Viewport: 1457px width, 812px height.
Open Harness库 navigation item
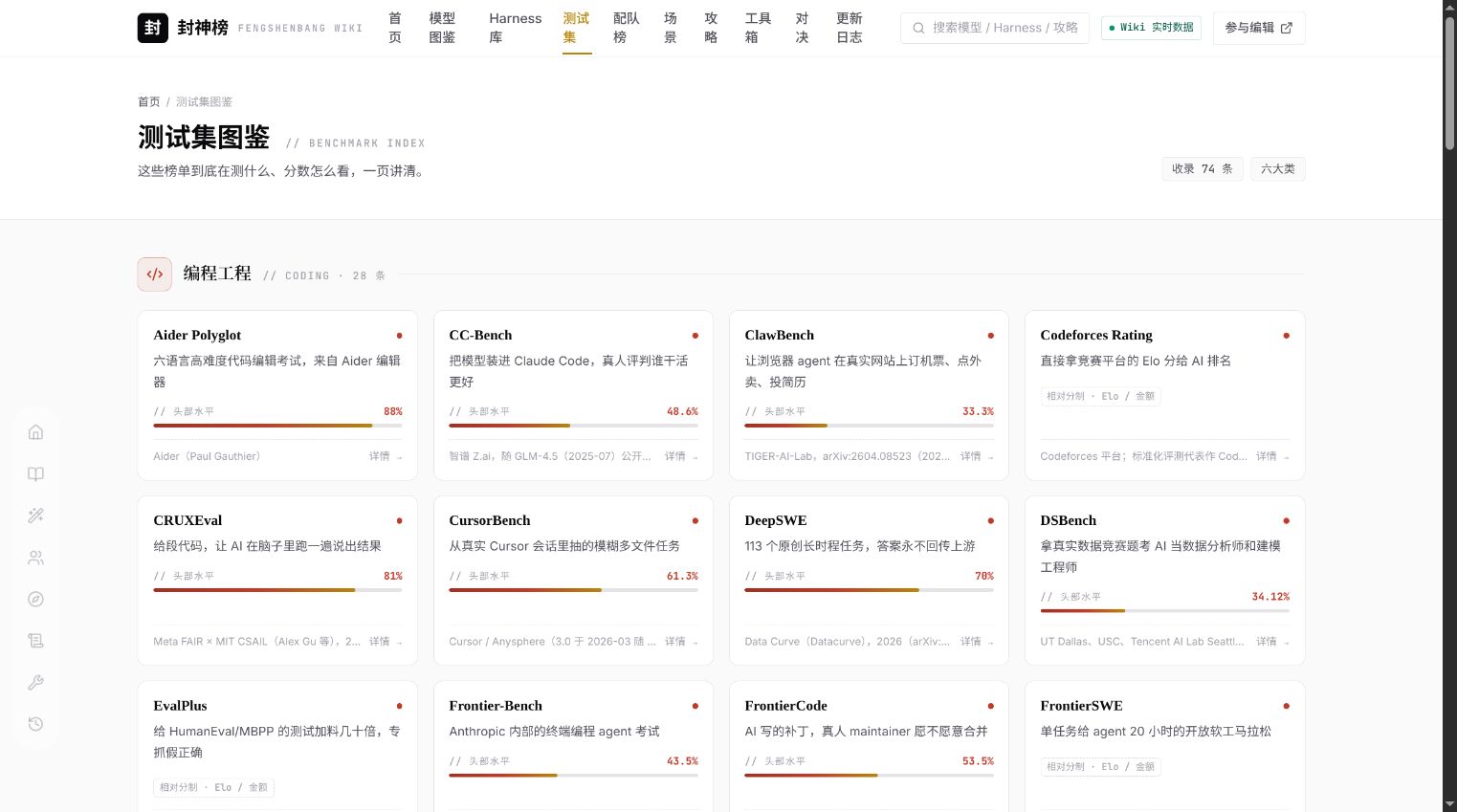(515, 28)
